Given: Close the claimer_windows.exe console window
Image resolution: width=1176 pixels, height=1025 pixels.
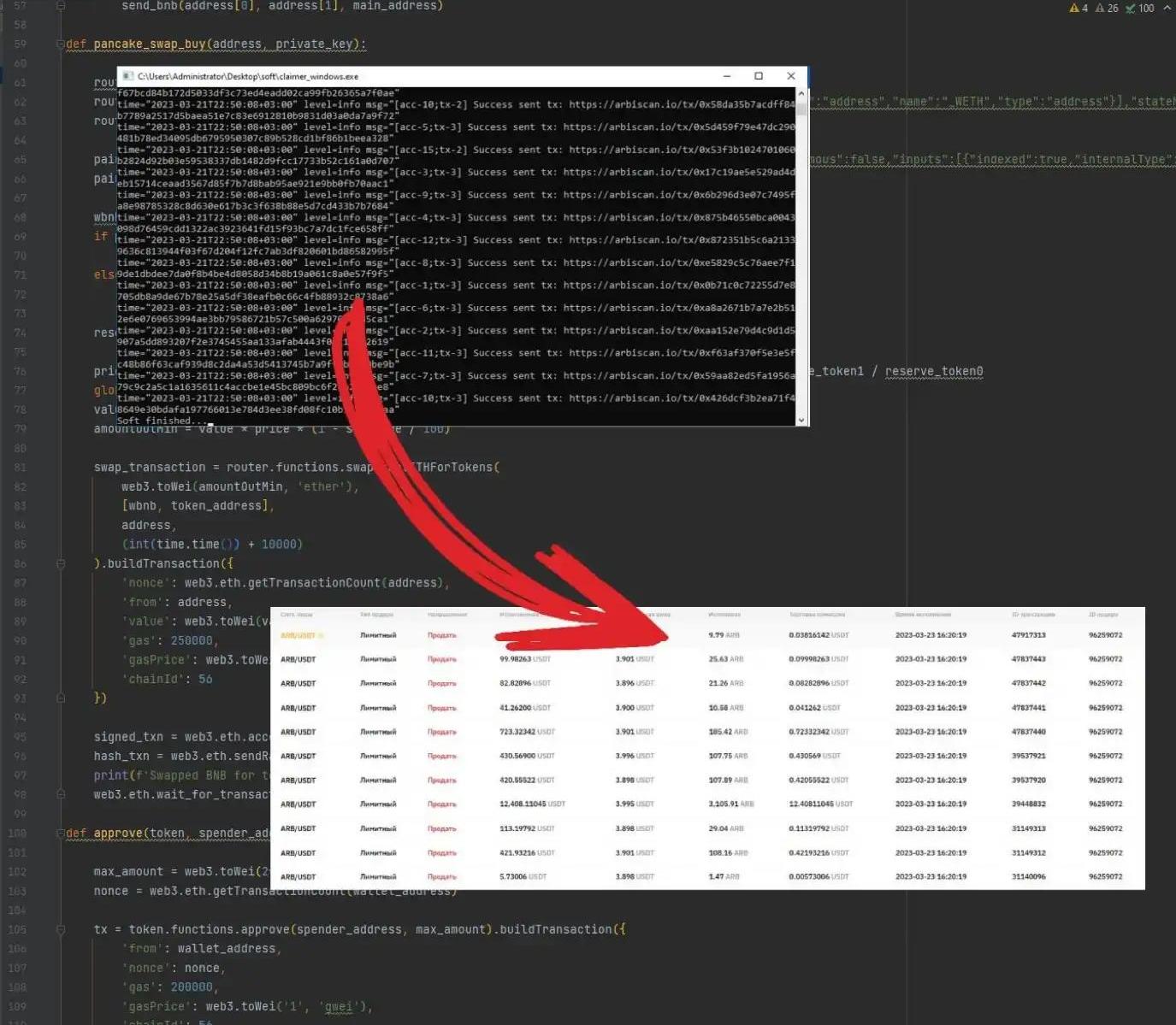Looking at the screenshot, I should (790, 76).
